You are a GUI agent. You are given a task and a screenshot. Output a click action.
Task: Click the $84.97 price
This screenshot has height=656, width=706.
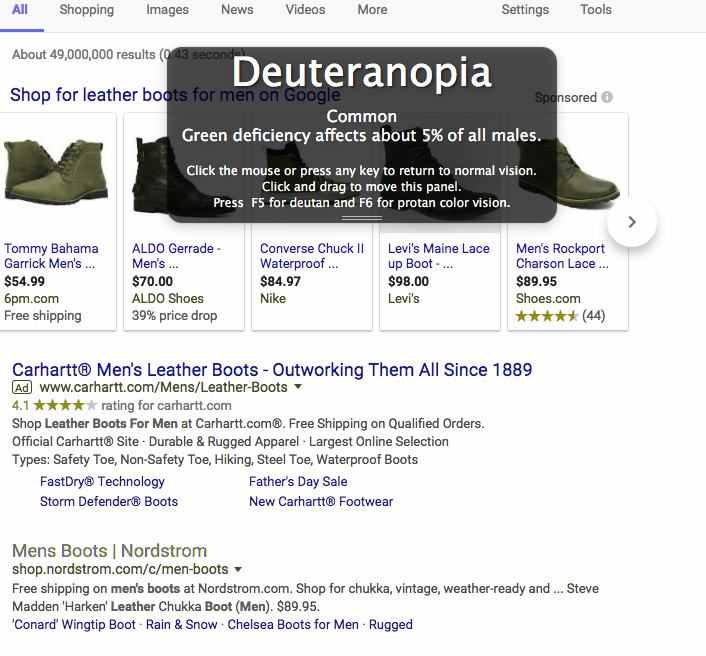coord(280,281)
